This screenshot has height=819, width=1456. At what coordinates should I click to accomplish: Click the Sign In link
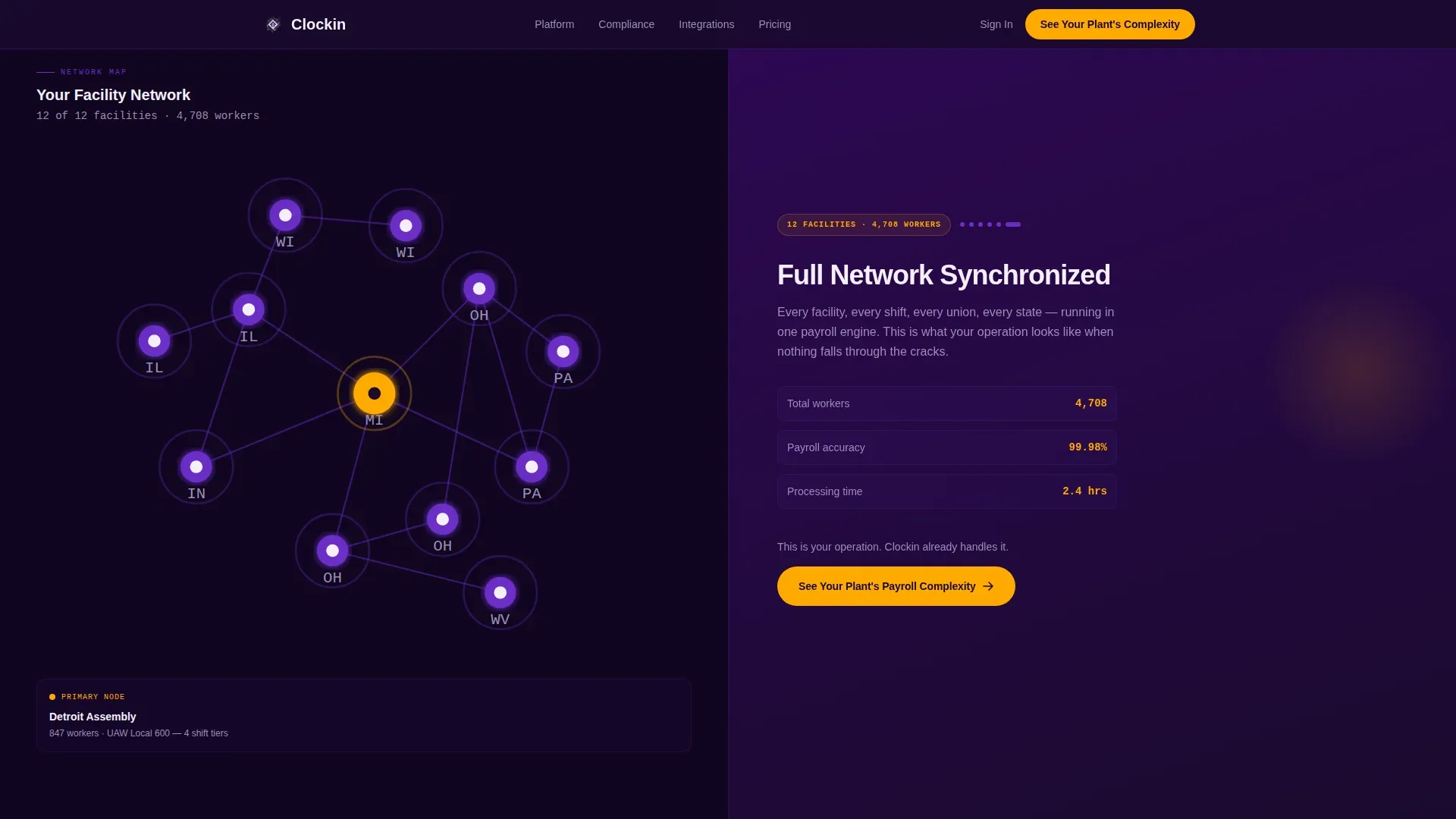(996, 24)
